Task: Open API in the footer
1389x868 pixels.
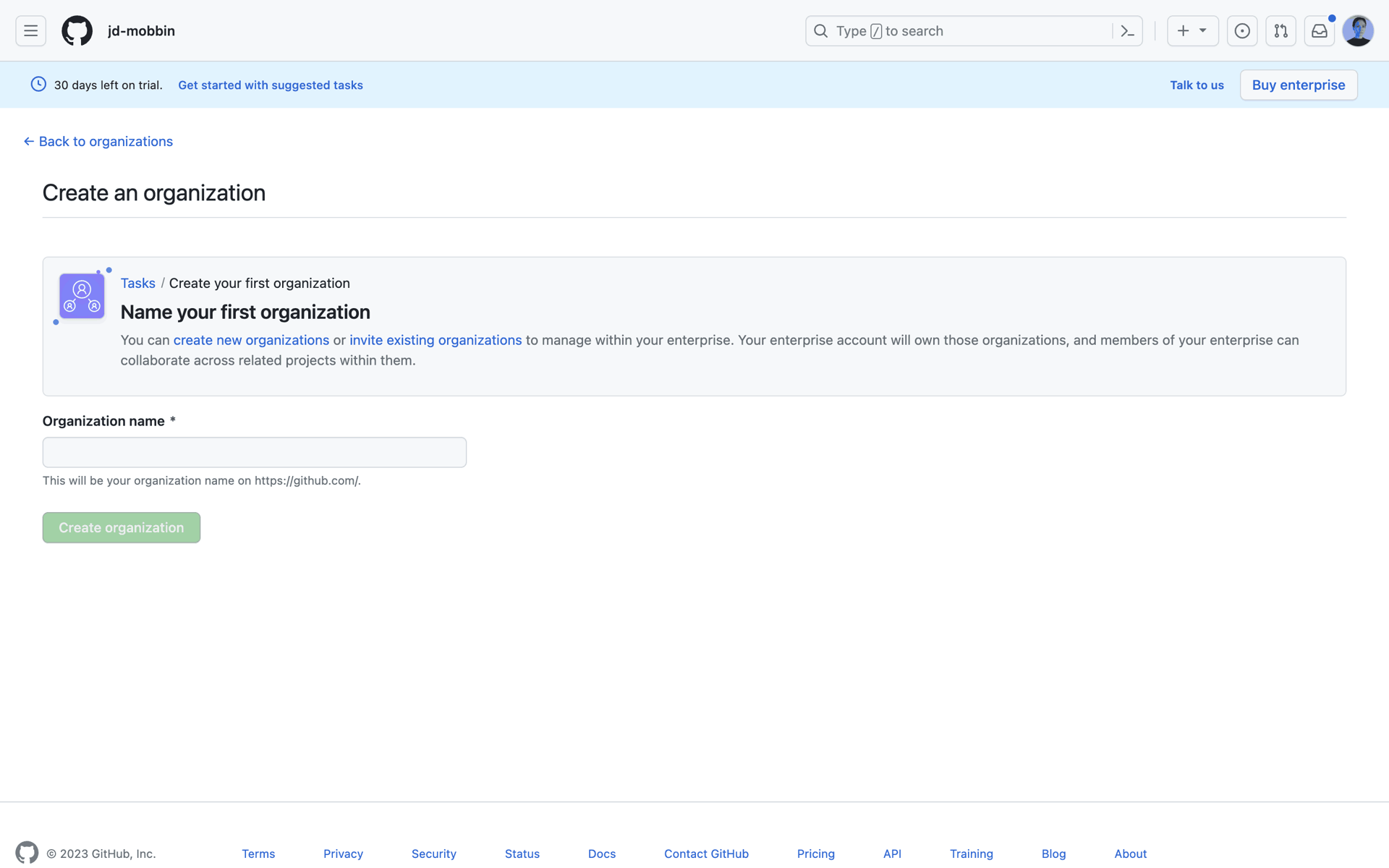Action: [892, 854]
